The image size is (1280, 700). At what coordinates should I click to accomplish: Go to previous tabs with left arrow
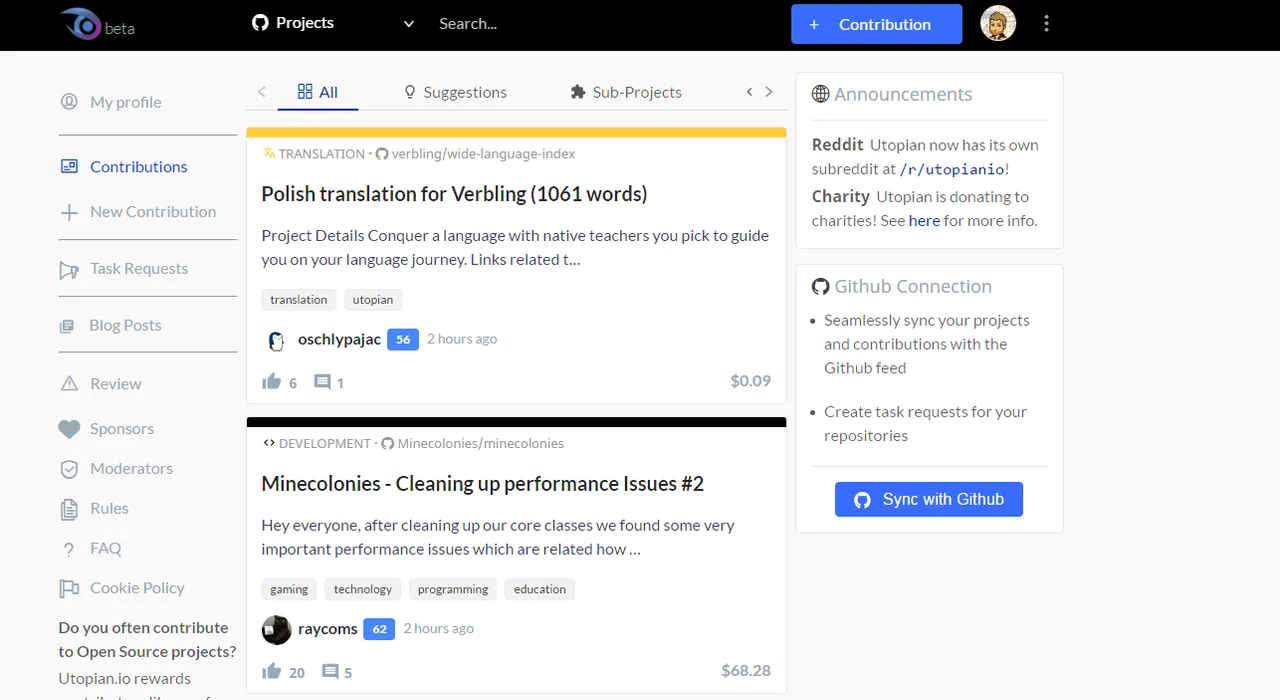point(262,92)
